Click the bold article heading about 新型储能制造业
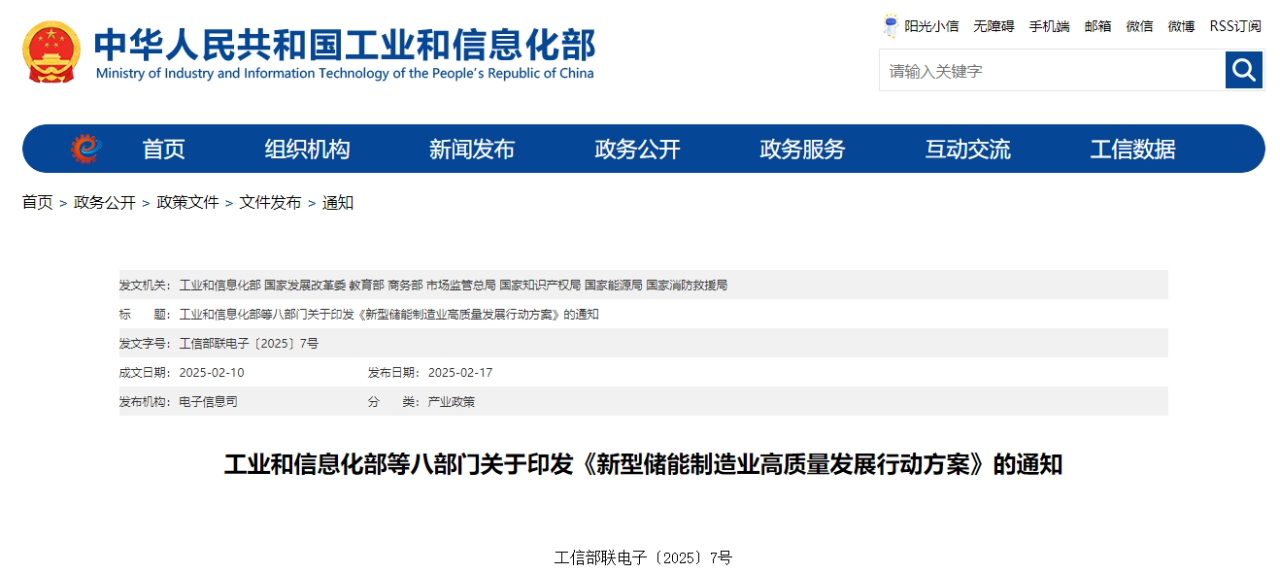 tap(643, 465)
